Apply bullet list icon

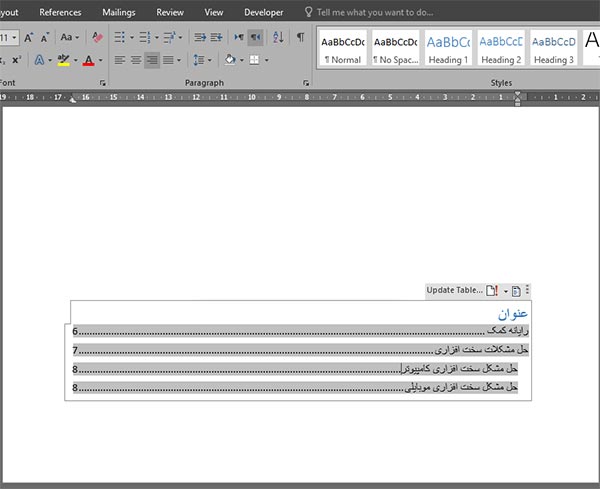point(119,37)
